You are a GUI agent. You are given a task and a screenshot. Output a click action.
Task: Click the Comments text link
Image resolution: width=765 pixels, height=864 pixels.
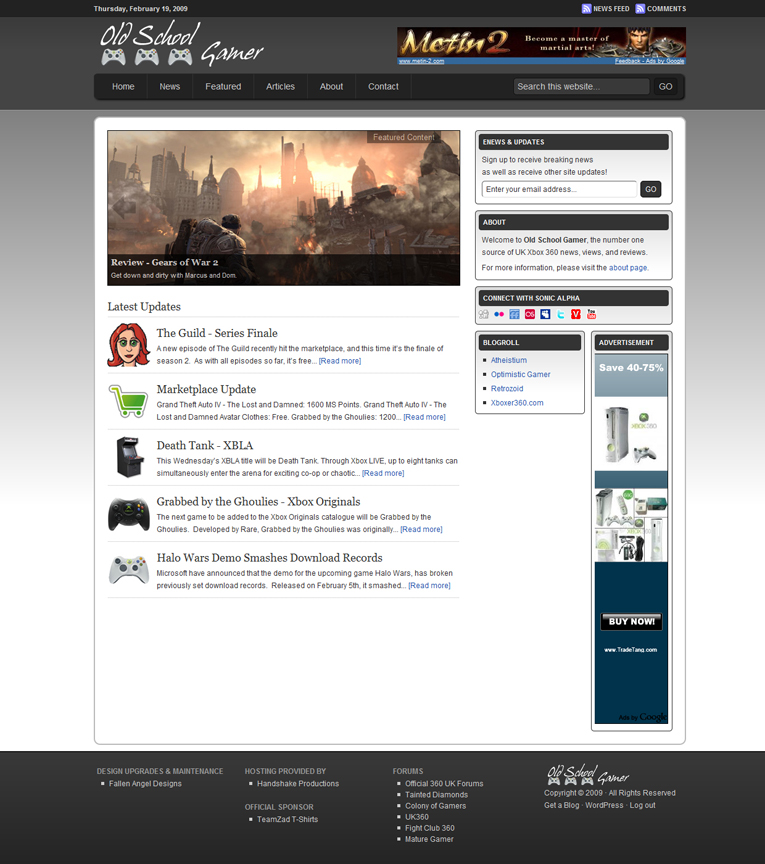click(666, 9)
